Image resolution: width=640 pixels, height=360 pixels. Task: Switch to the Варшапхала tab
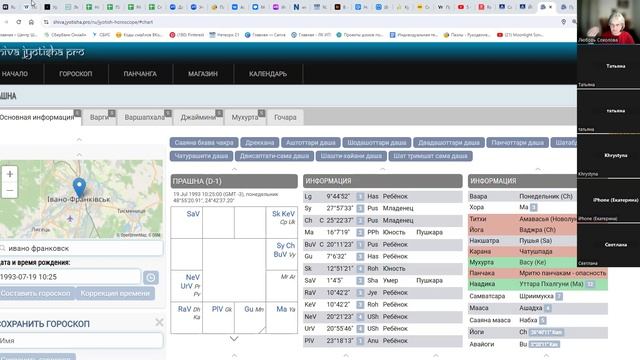click(x=145, y=118)
